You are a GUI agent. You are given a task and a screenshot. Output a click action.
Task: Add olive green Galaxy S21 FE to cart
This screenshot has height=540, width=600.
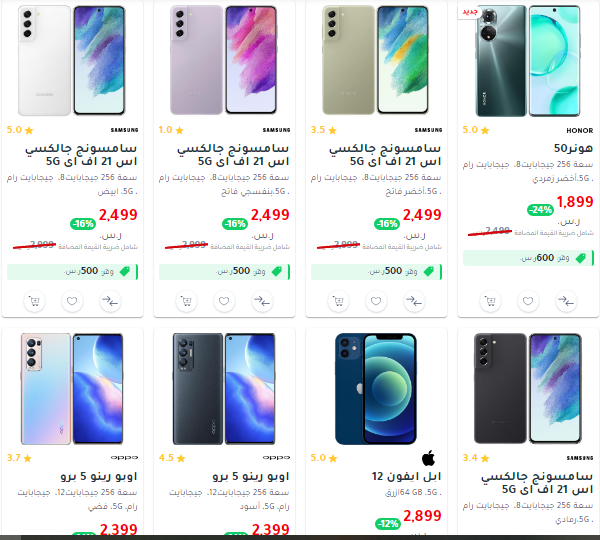click(338, 302)
